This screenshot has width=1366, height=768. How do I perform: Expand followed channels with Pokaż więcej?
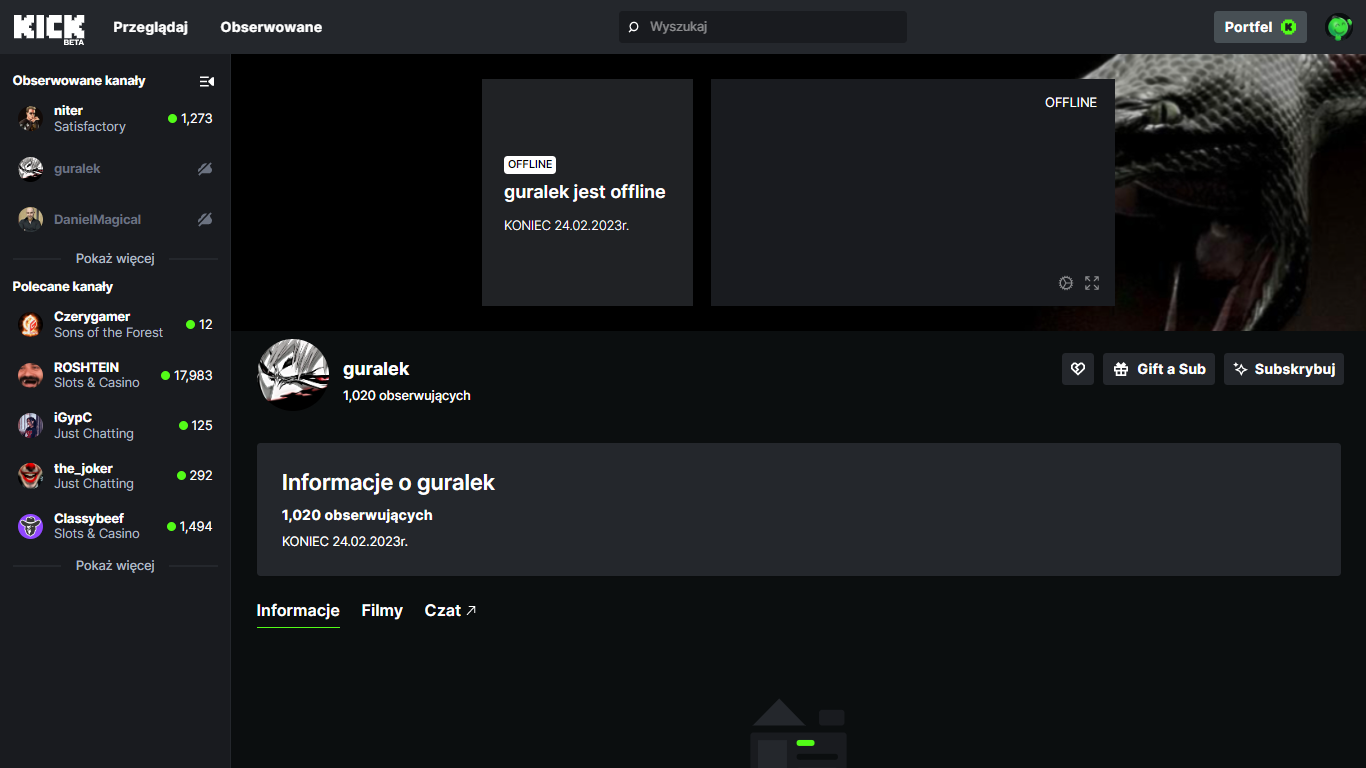[x=115, y=258]
